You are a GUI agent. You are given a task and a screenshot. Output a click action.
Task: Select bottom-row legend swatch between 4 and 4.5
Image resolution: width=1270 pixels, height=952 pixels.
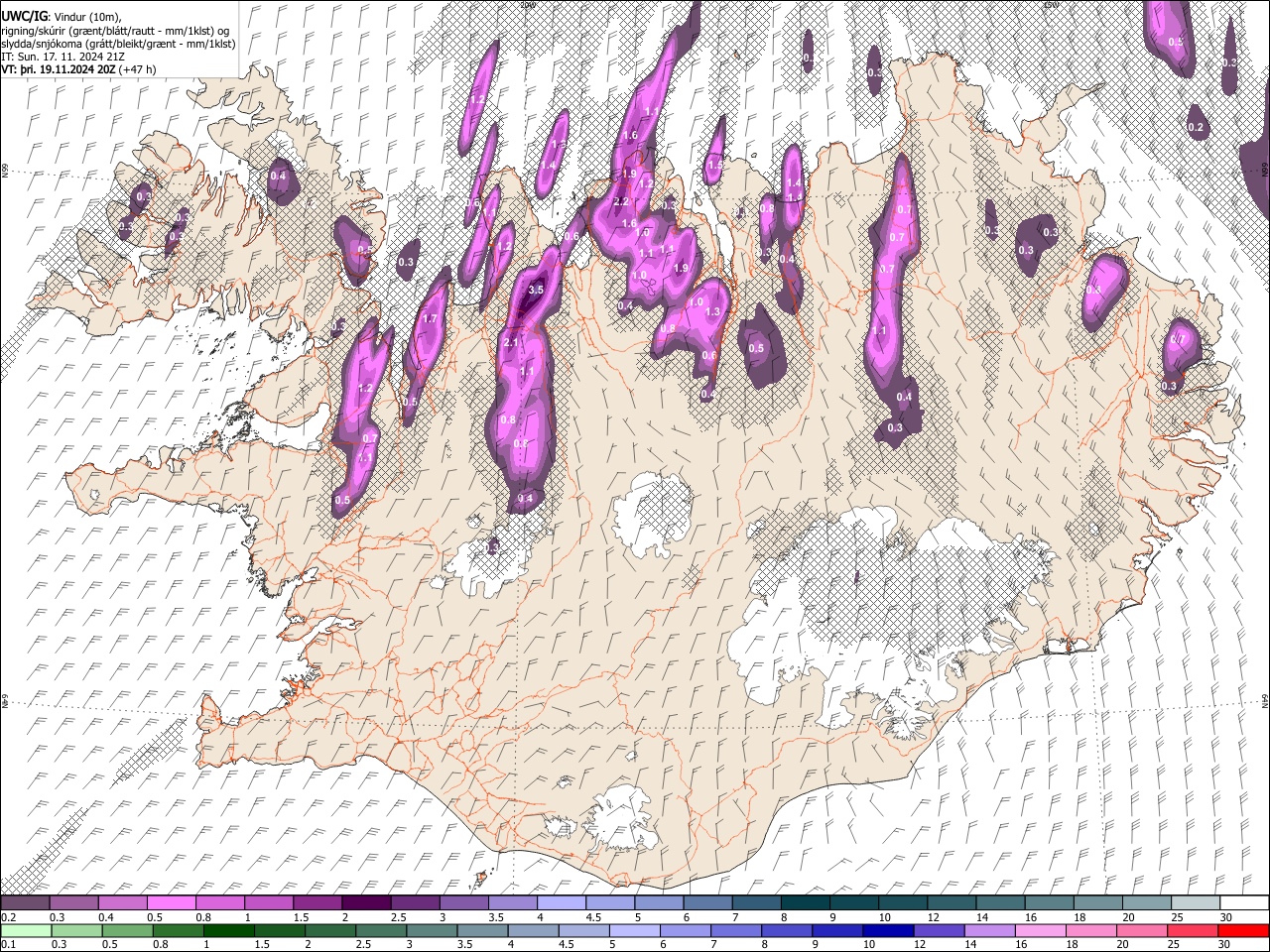pyautogui.click(x=533, y=930)
